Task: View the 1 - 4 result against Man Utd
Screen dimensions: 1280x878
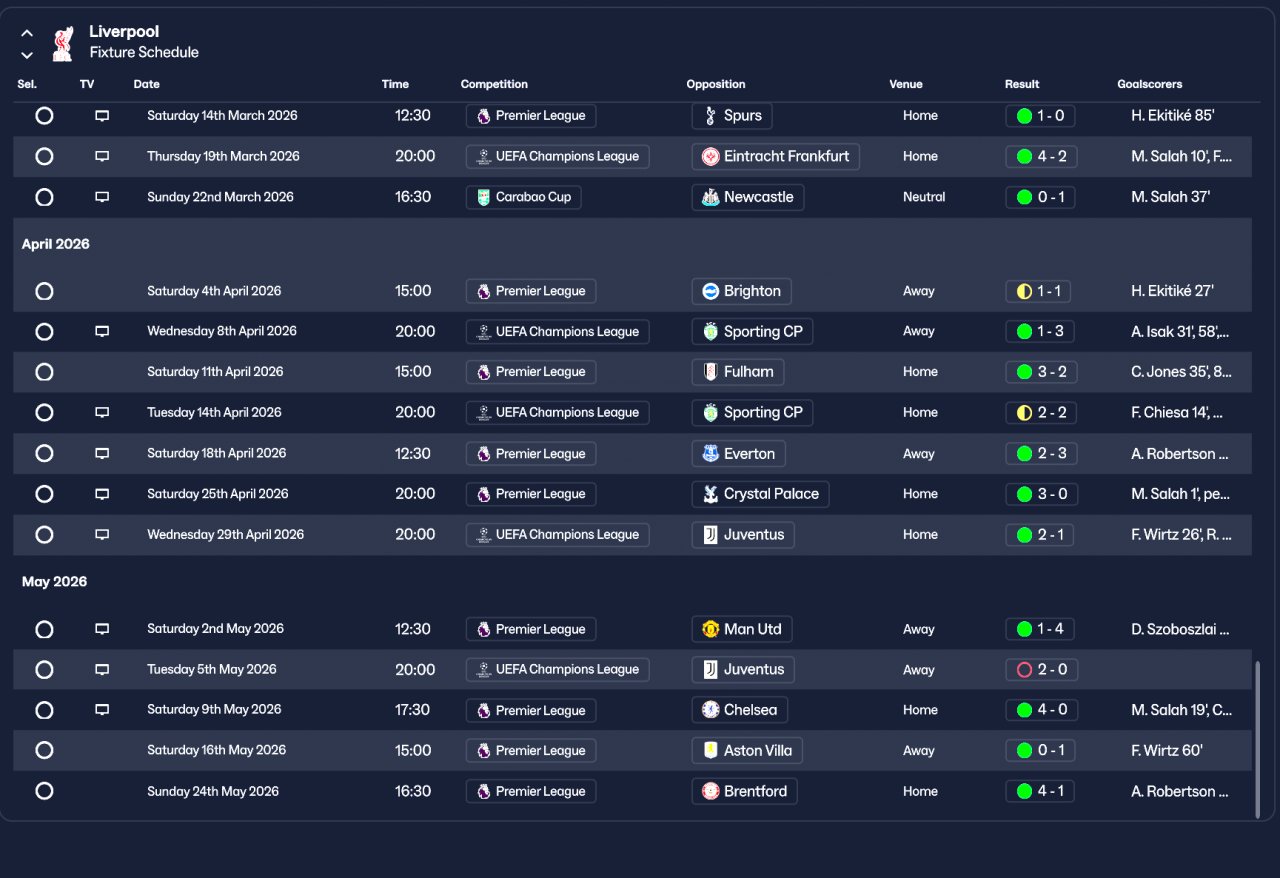Action: coord(1041,629)
